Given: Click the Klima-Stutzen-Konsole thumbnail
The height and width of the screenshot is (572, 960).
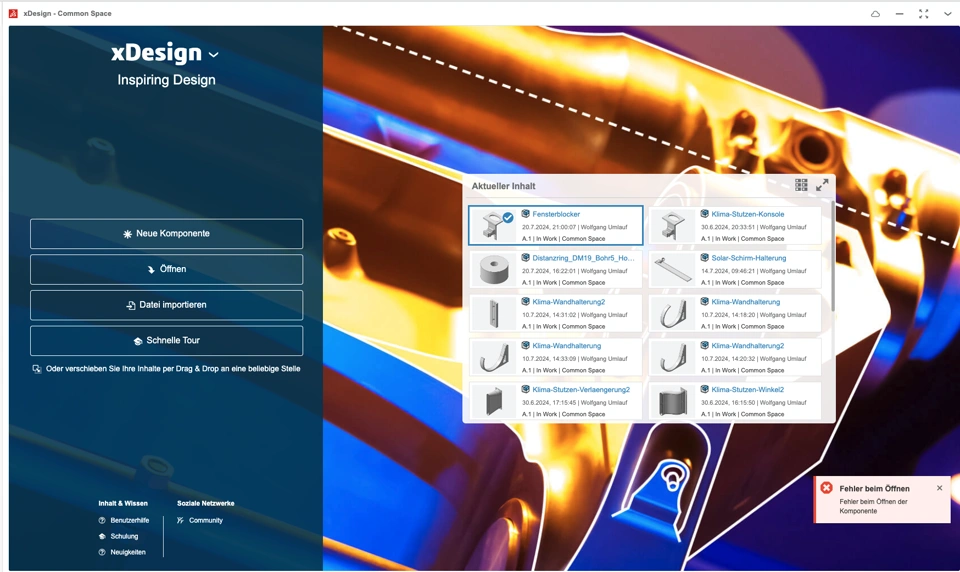Looking at the screenshot, I should tap(673, 225).
